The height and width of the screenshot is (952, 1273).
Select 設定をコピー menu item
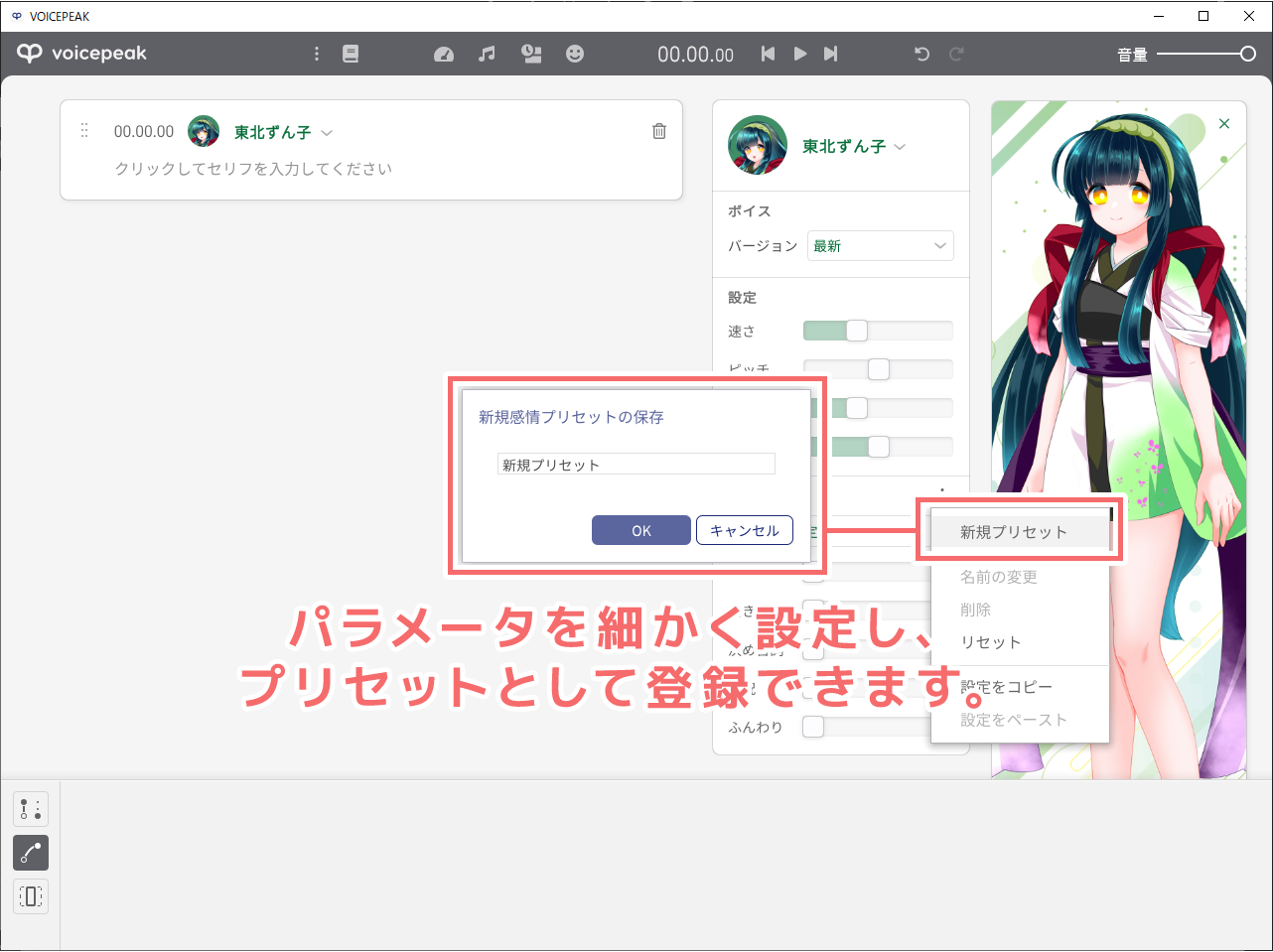click(x=1020, y=687)
